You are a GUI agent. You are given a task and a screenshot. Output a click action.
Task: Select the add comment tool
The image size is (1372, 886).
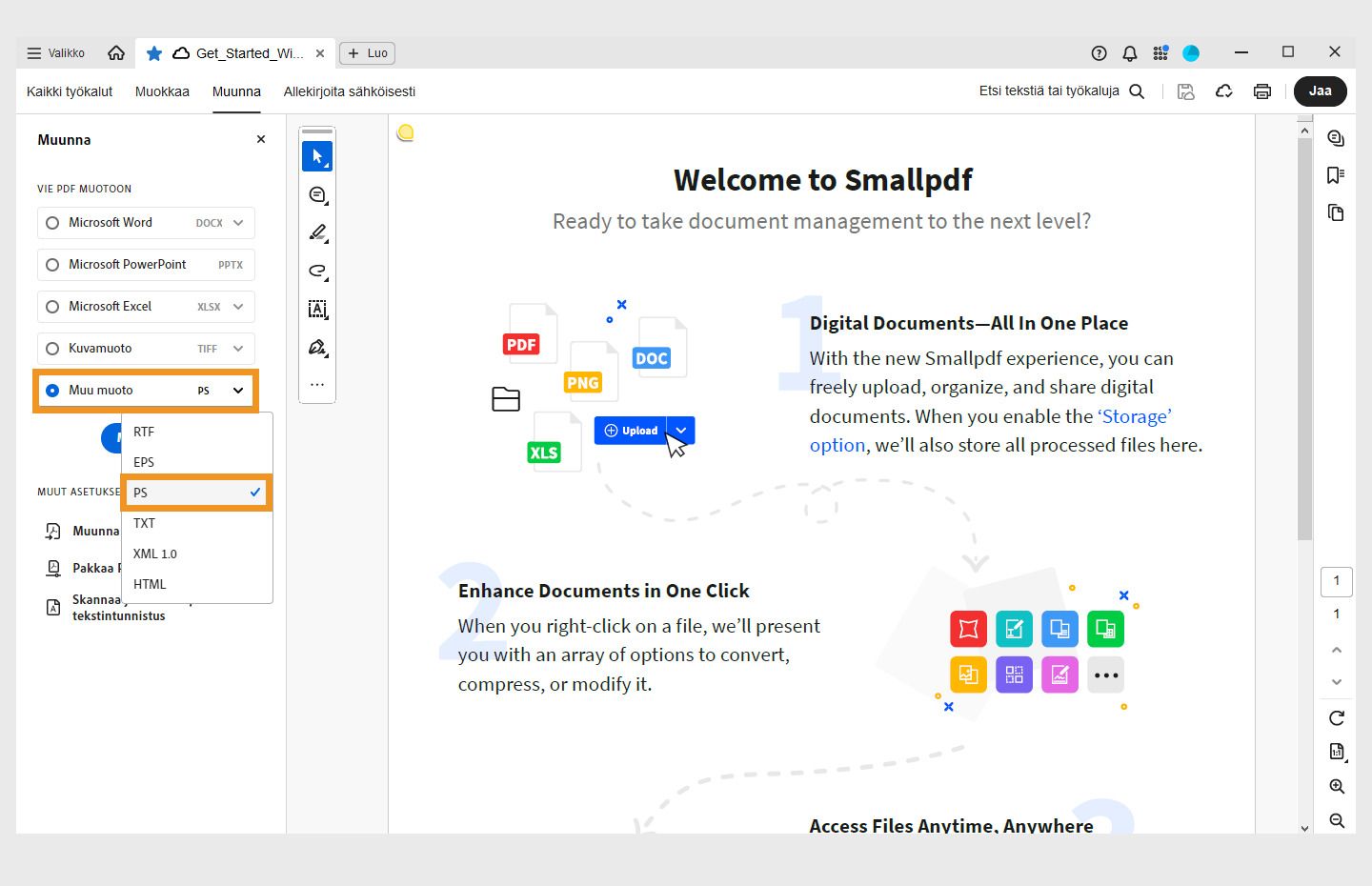[x=317, y=195]
